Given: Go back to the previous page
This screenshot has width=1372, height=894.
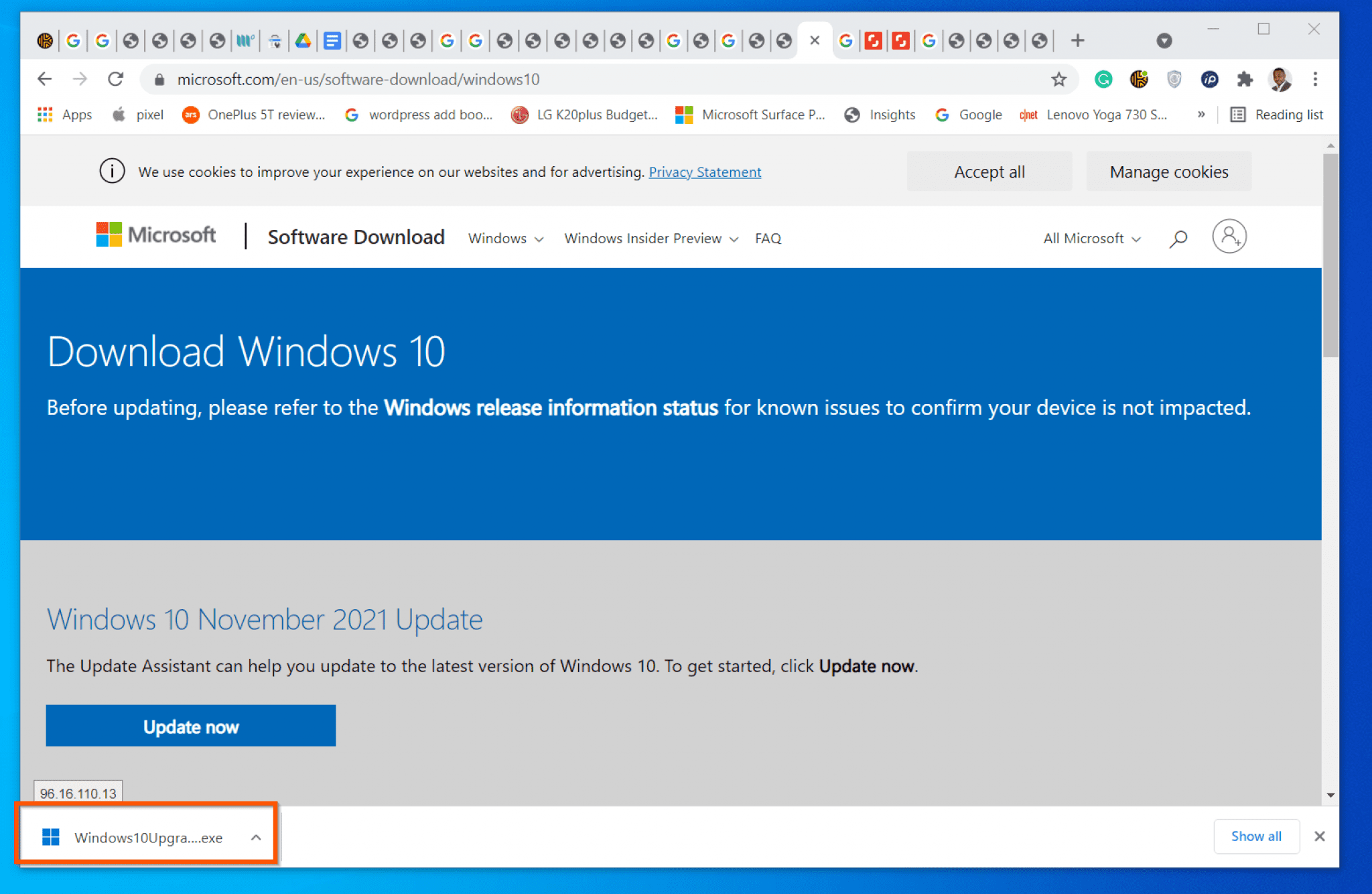Looking at the screenshot, I should click(x=45, y=79).
